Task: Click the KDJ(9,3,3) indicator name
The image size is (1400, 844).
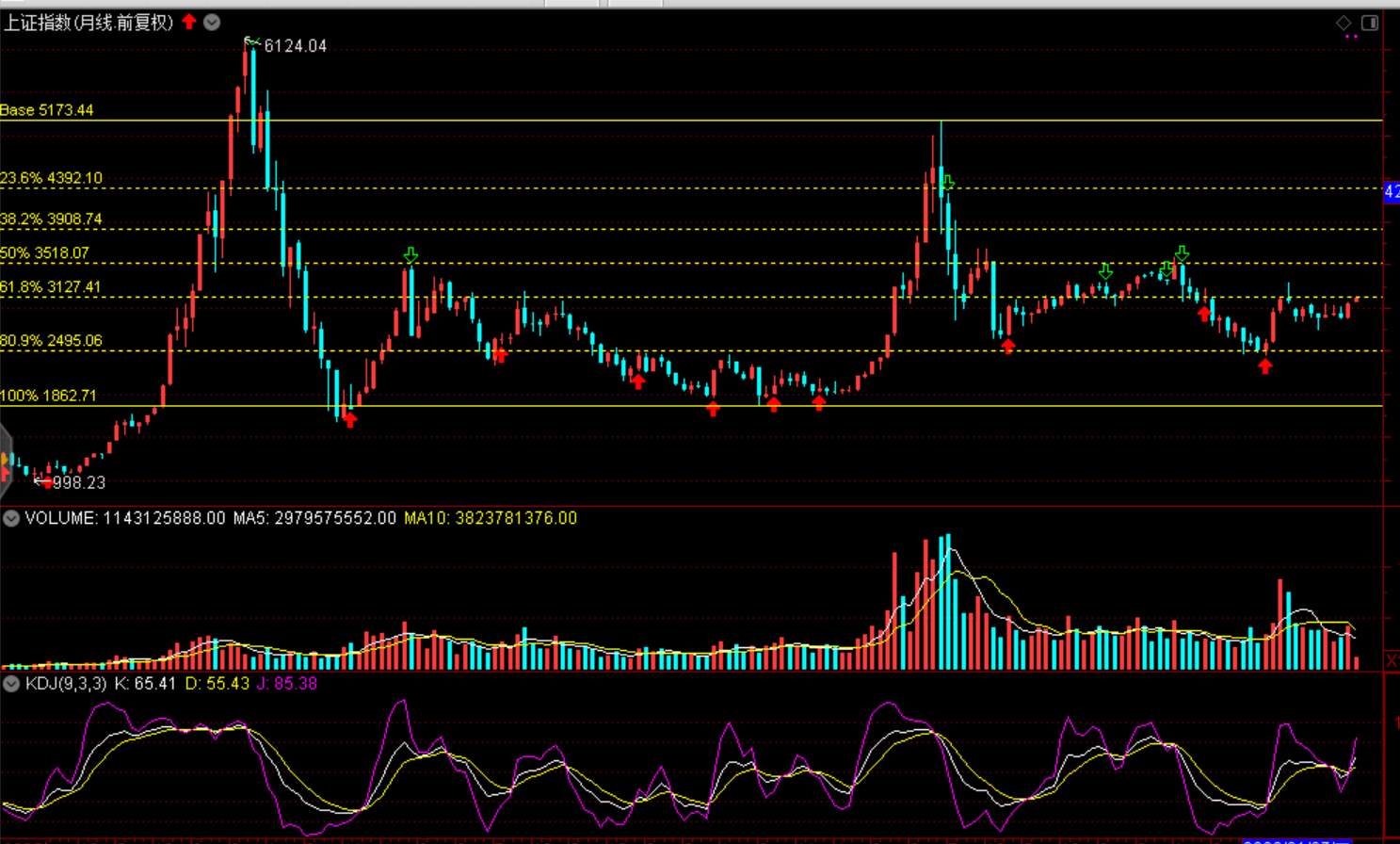Action: pos(66,684)
